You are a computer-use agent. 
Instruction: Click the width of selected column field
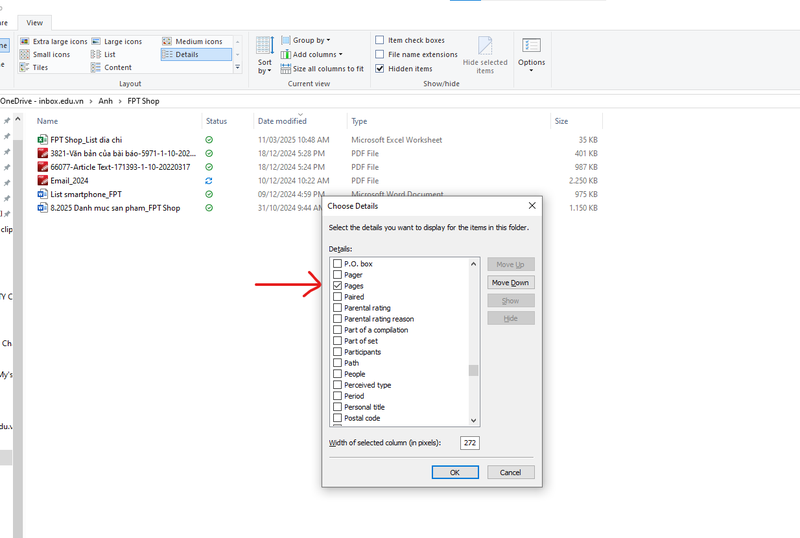pos(470,443)
